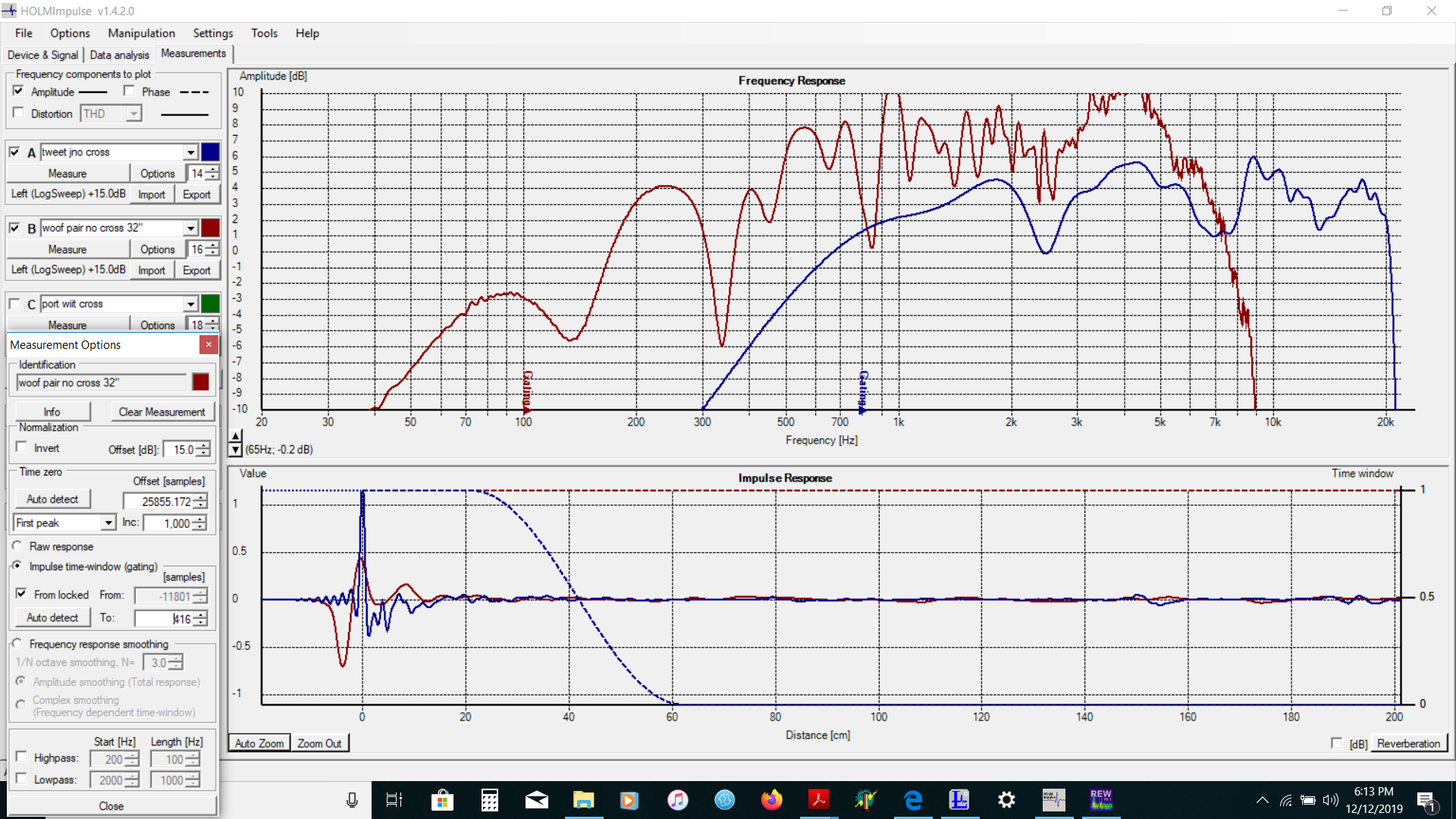
Task: Open the orange media player taskbar icon
Action: coord(629,800)
